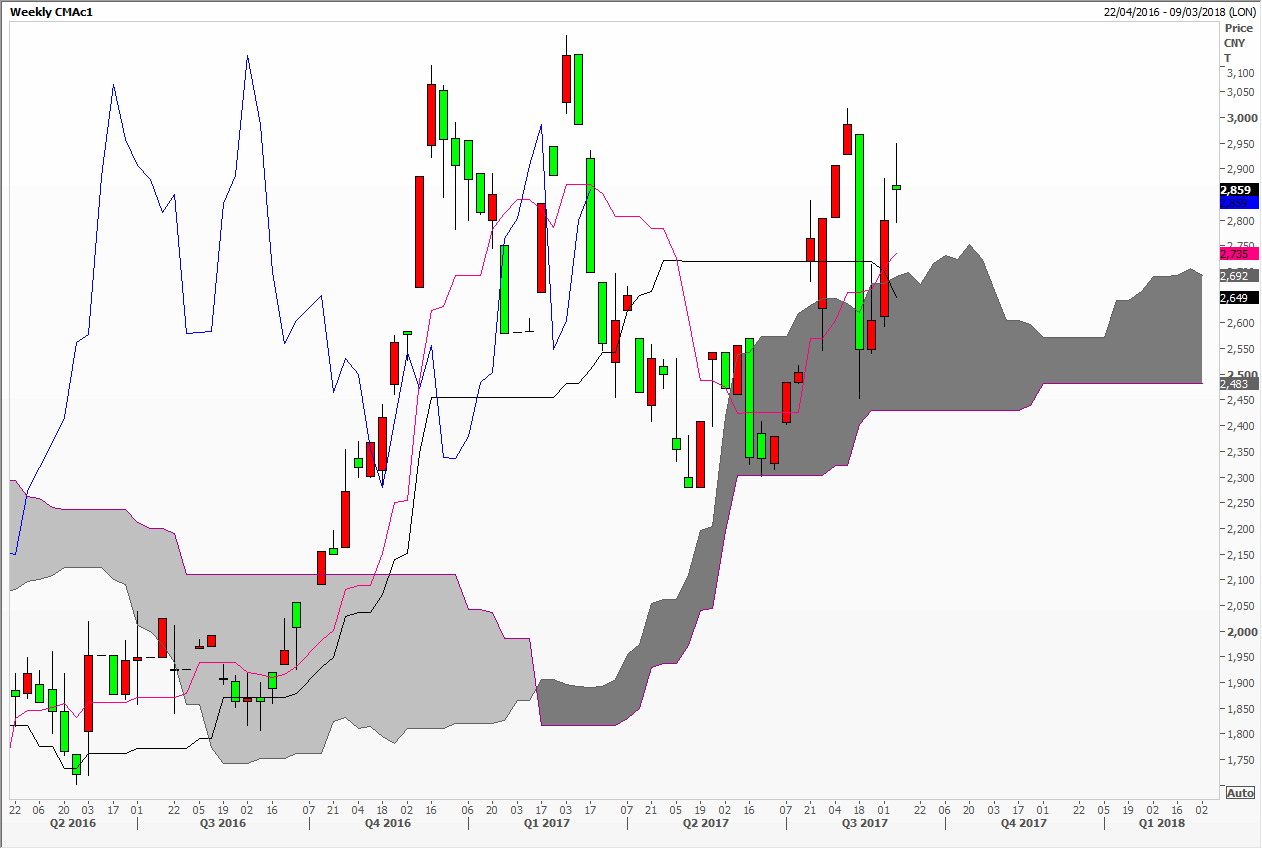
Task: Select the 2,600 price axis label
Action: 1240,323
